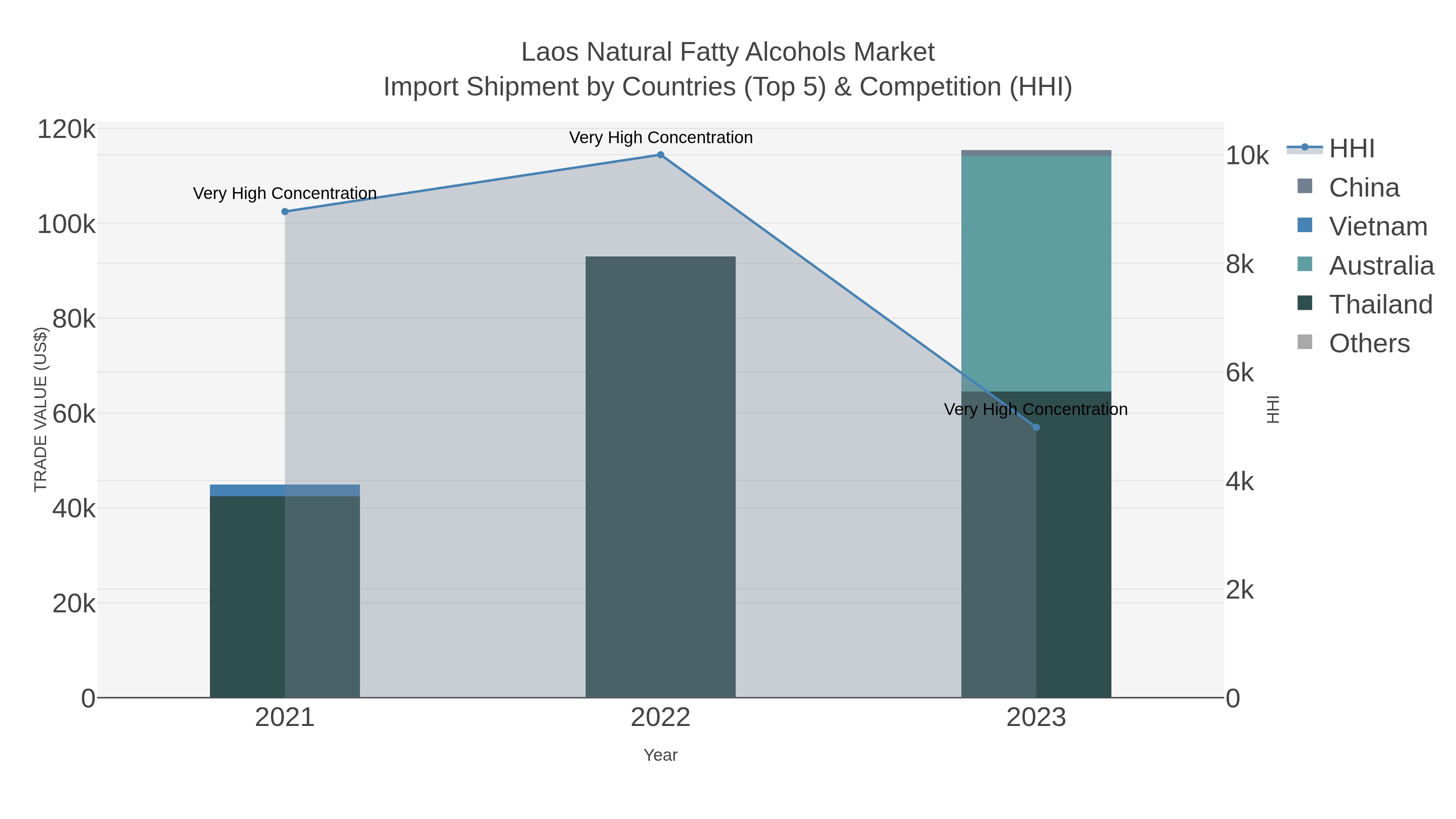Click the Others legend color swatch

[1304, 342]
